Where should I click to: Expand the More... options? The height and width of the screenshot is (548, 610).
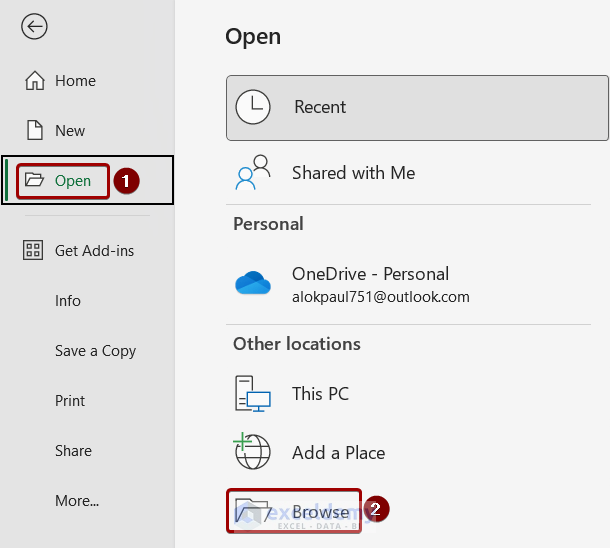(77, 501)
